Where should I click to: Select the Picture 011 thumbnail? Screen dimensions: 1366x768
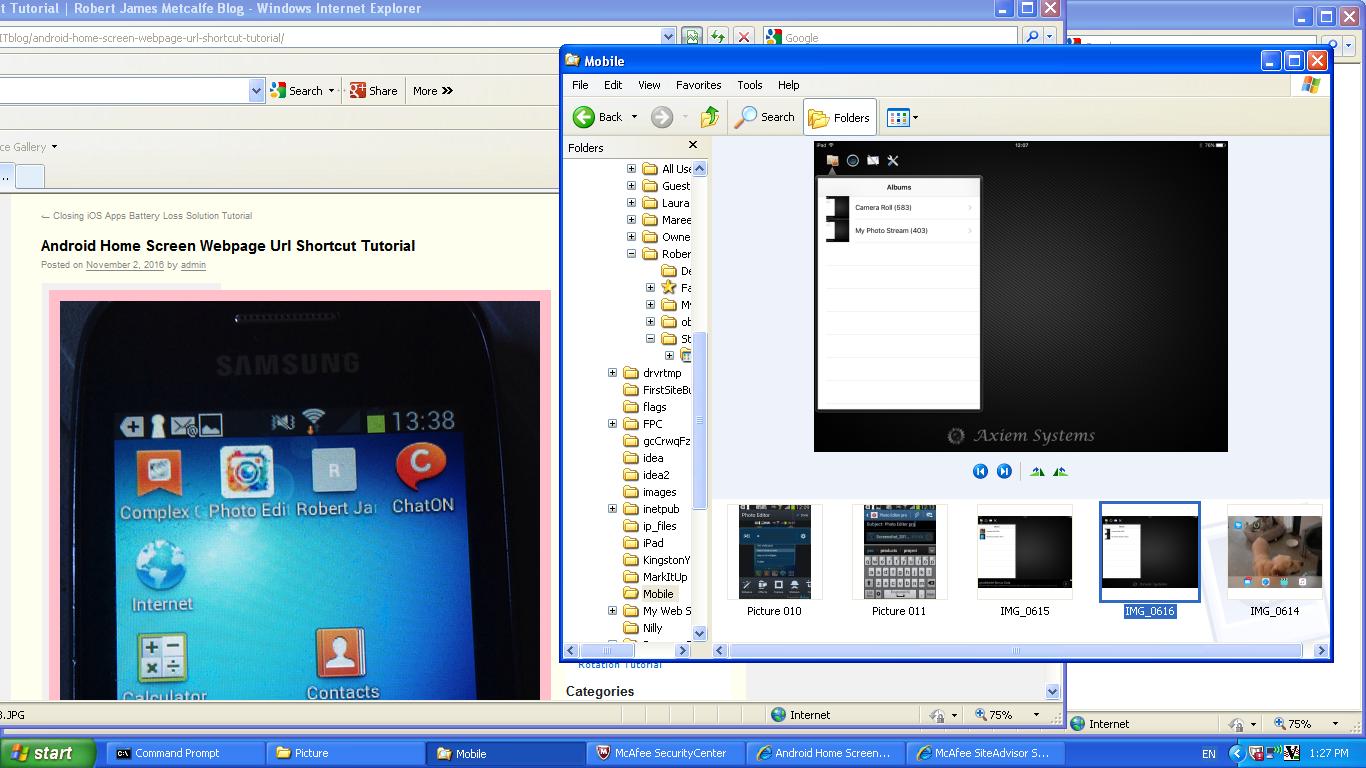[899, 552]
